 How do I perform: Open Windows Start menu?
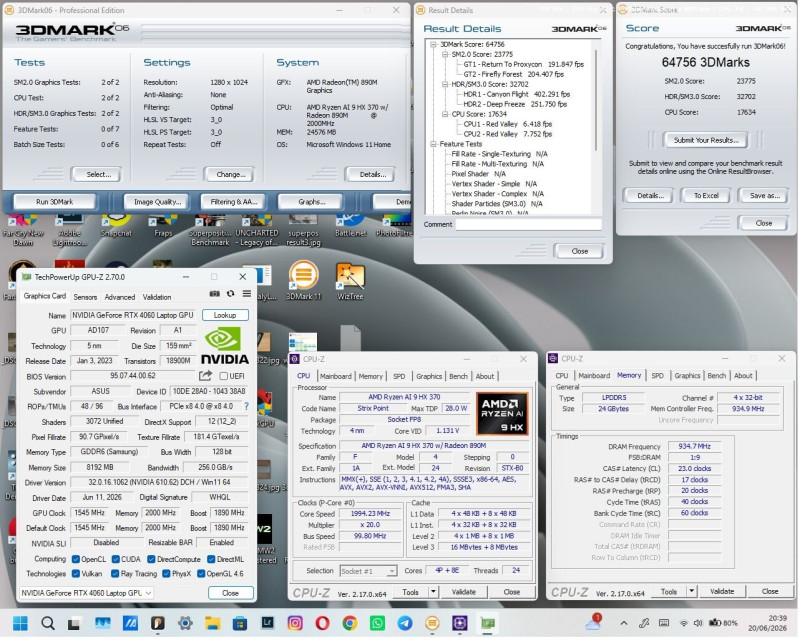(20, 625)
